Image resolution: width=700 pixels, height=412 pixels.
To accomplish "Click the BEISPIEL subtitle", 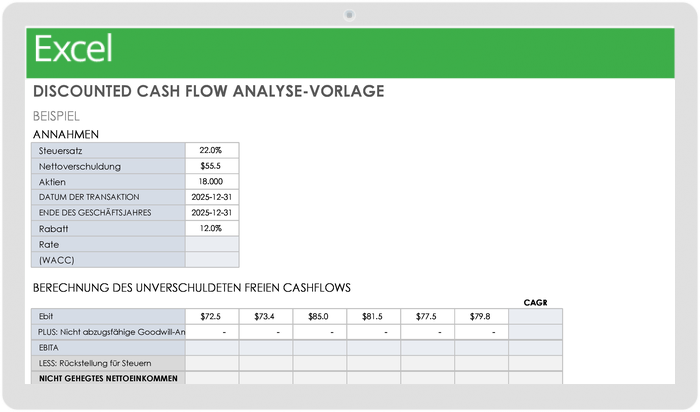I will [x=56, y=116].
